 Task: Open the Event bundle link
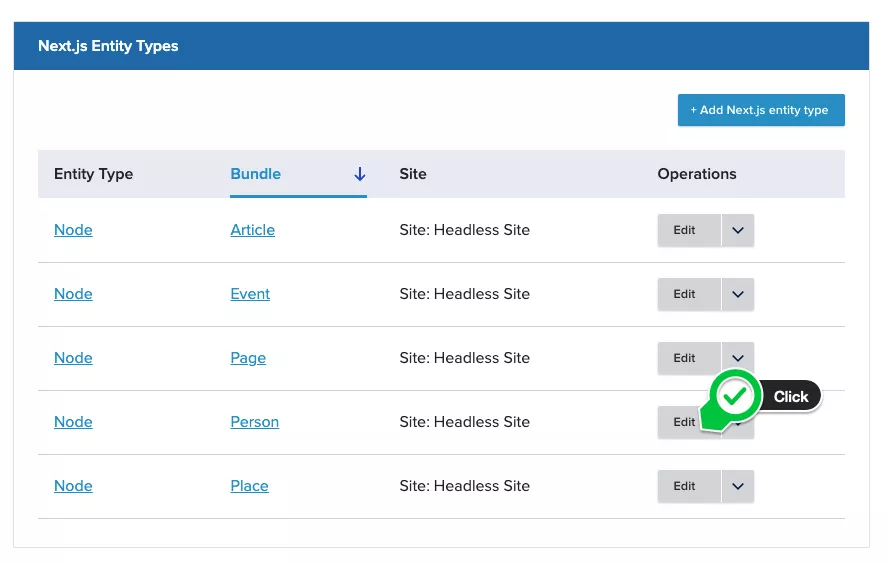250,294
